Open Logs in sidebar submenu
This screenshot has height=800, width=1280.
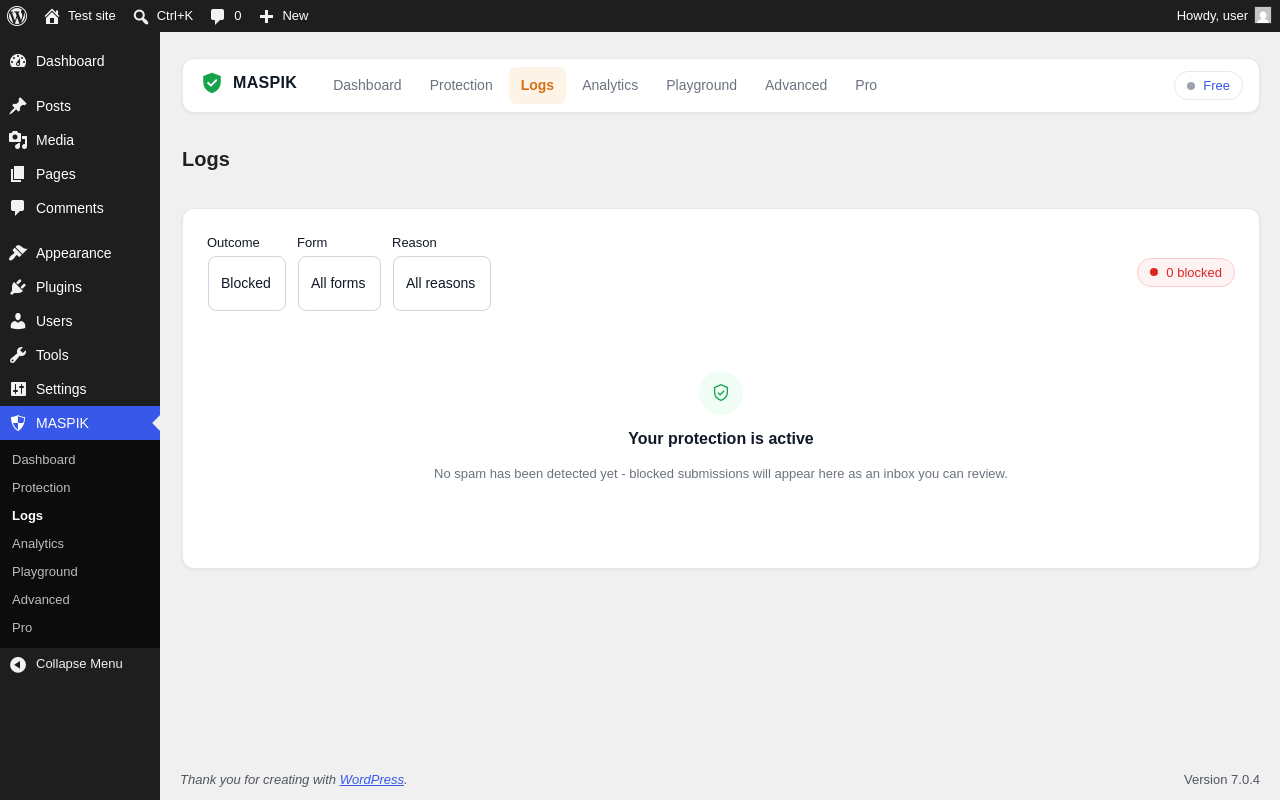pyautogui.click(x=80, y=516)
